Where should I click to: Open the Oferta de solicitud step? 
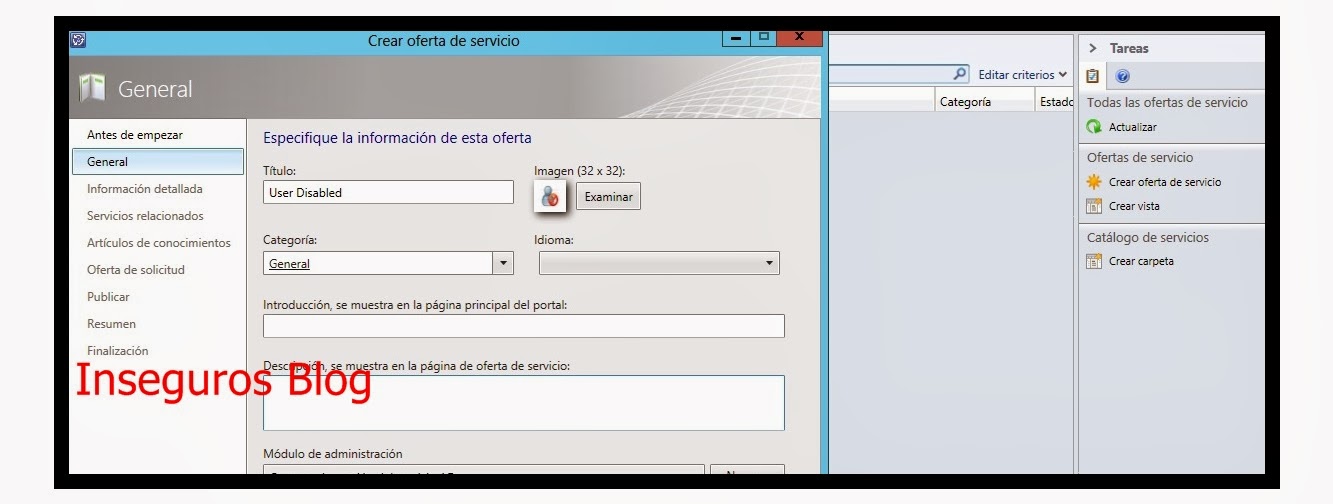(136, 270)
